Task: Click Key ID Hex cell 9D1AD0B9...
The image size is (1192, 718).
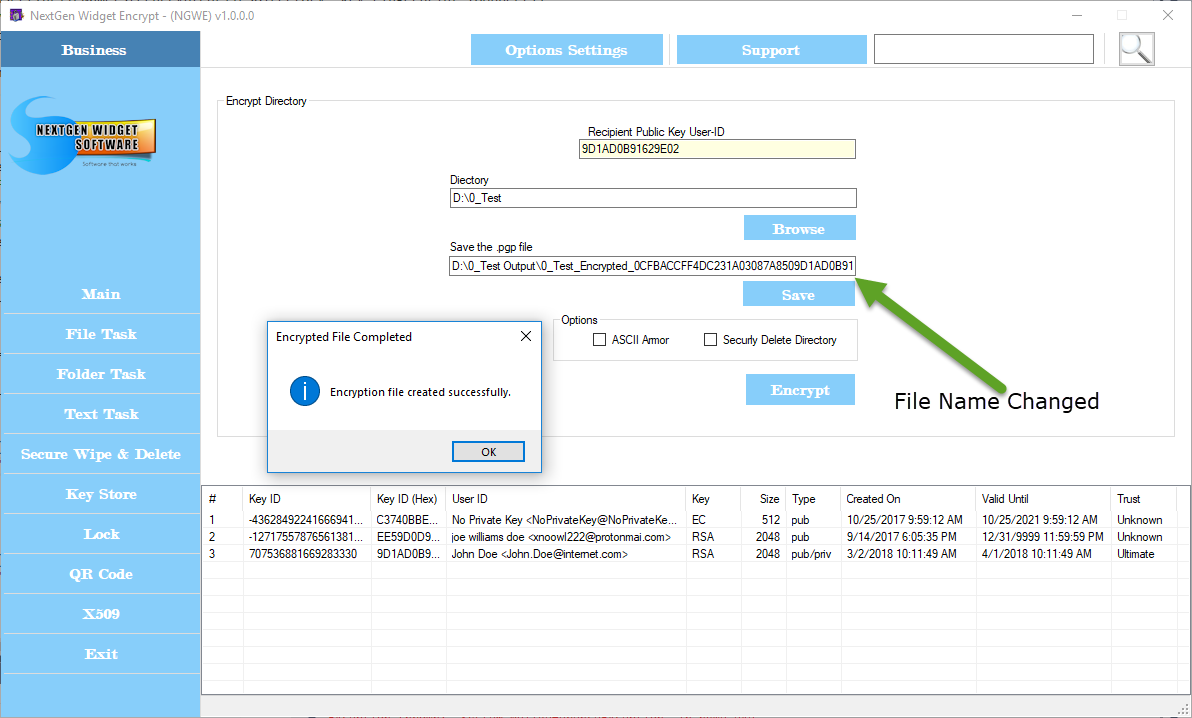Action: [407, 554]
